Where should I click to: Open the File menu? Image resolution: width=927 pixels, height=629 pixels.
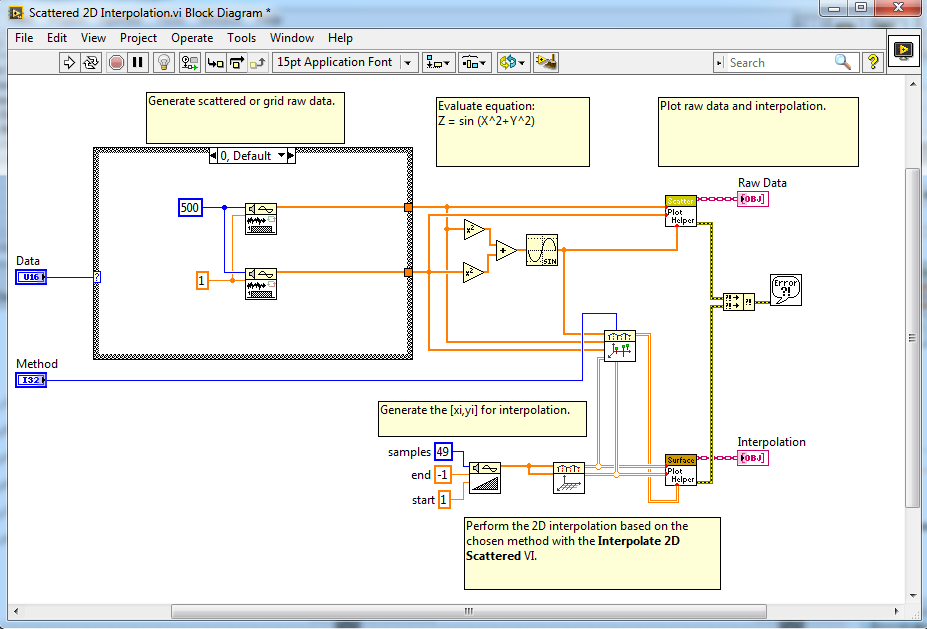click(24, 38)
